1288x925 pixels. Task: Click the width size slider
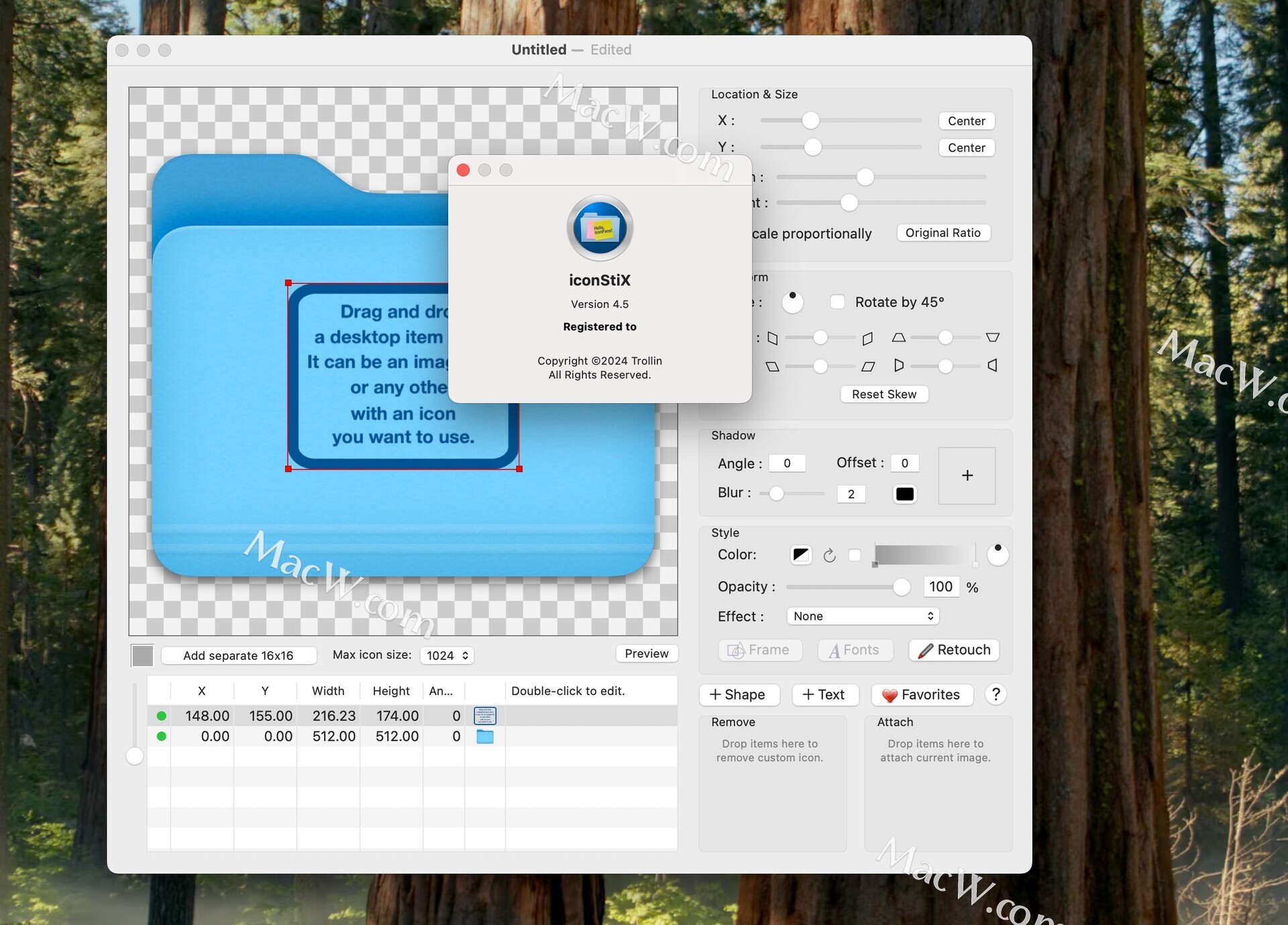click(x=881, y=177)
